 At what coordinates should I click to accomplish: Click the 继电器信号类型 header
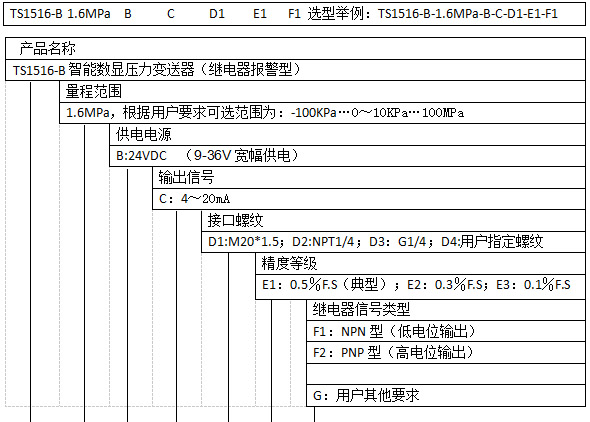coord(446,310)
